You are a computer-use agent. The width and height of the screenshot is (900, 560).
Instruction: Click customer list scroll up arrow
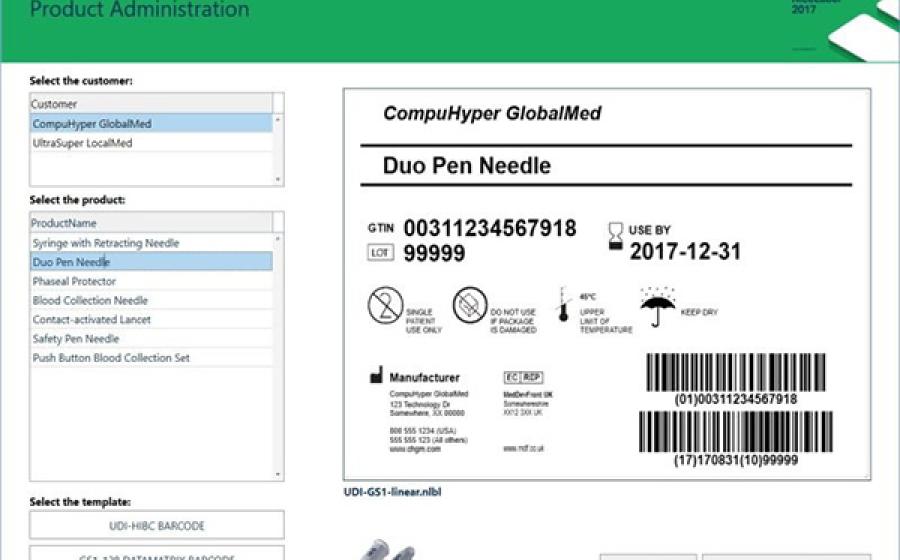(278, 120)
